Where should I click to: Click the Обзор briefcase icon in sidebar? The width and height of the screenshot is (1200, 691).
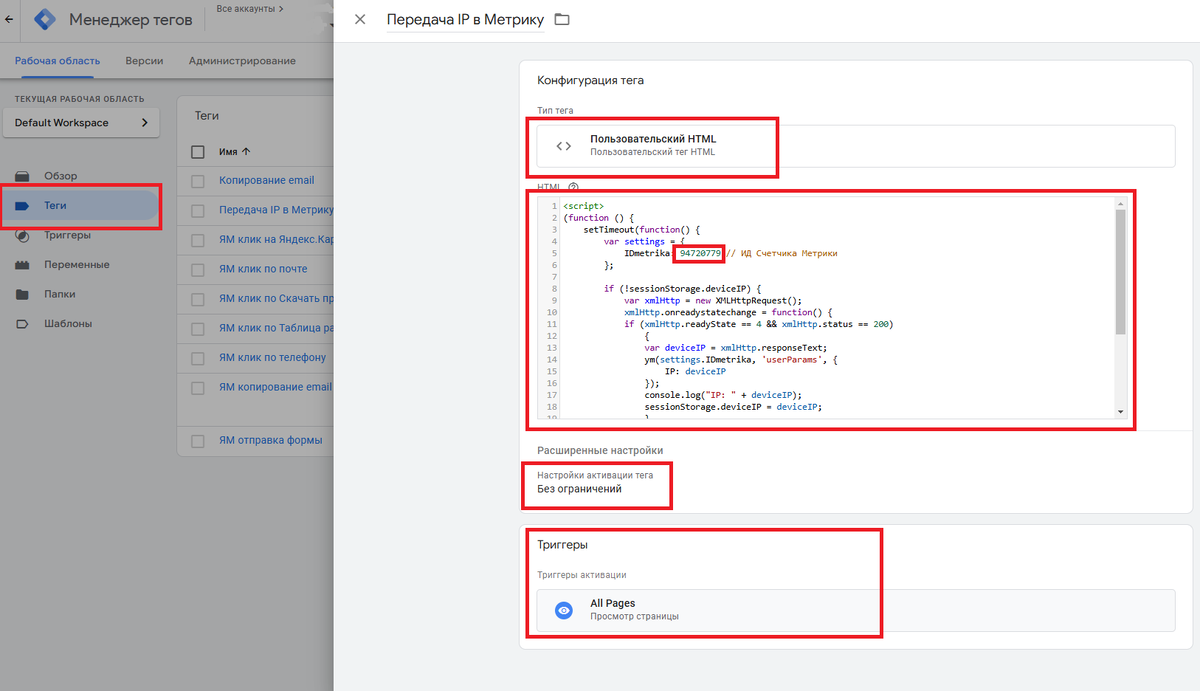(22, 176)
